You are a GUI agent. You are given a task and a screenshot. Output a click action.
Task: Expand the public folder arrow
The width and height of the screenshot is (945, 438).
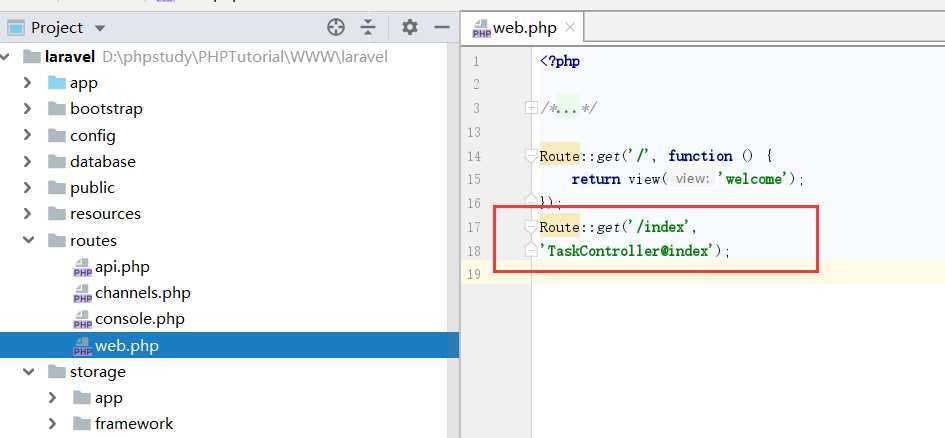(27, 187)
